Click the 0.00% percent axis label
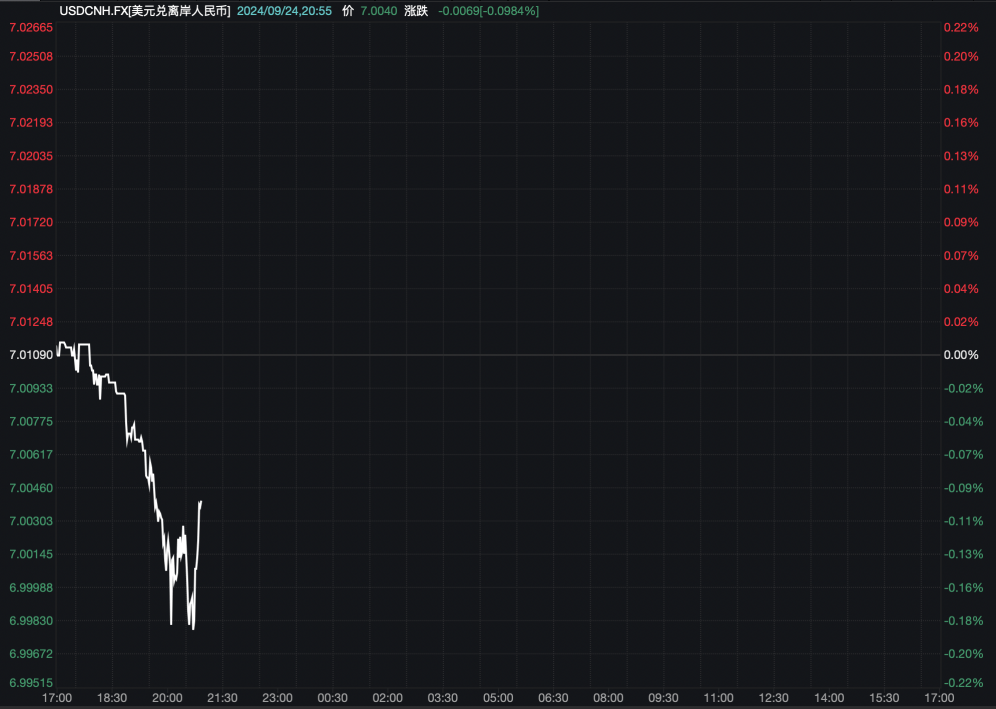Screen dimensions: 996x709 pos(961,354)
